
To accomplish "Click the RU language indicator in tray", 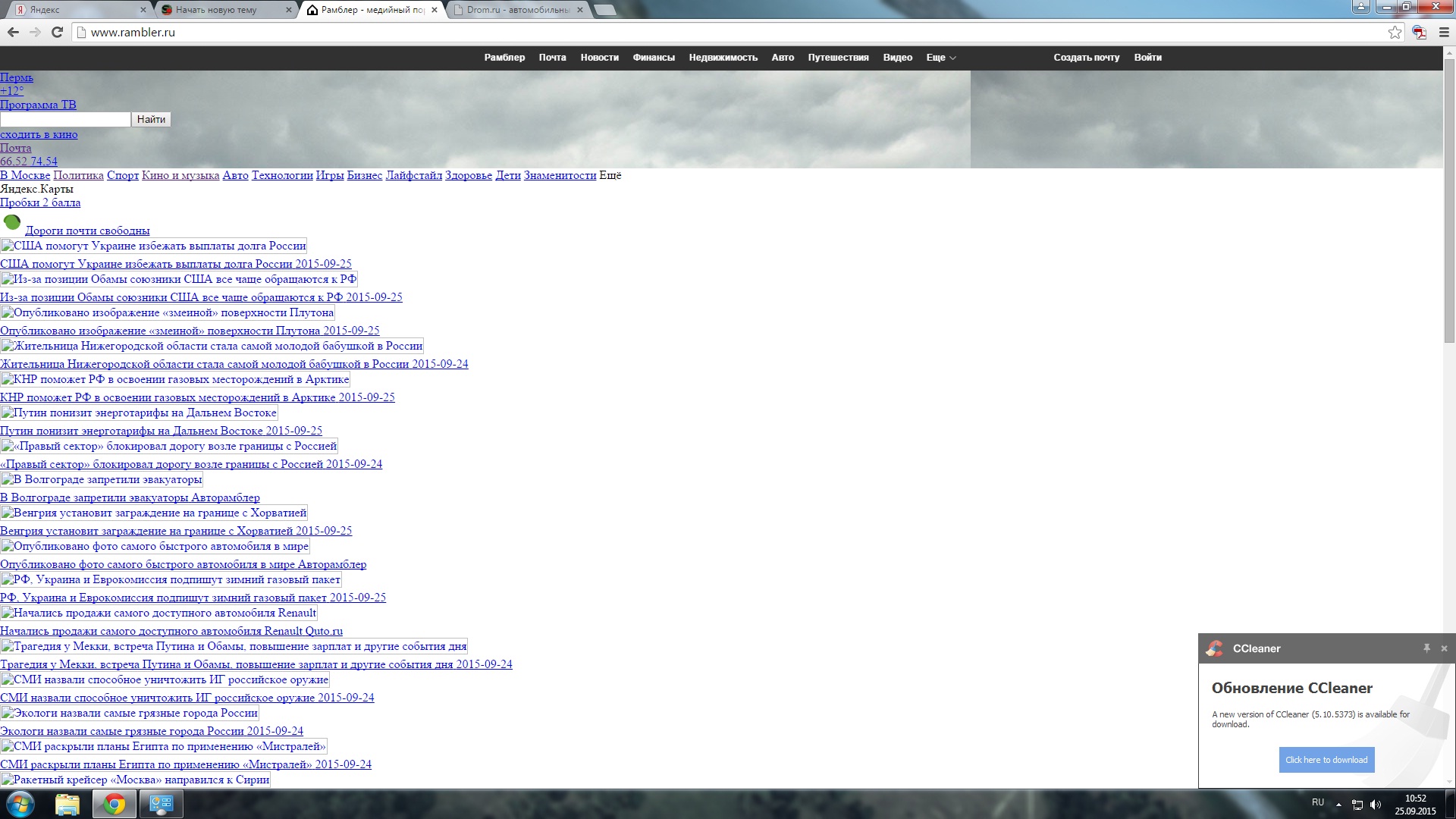I will point(1318,802).
